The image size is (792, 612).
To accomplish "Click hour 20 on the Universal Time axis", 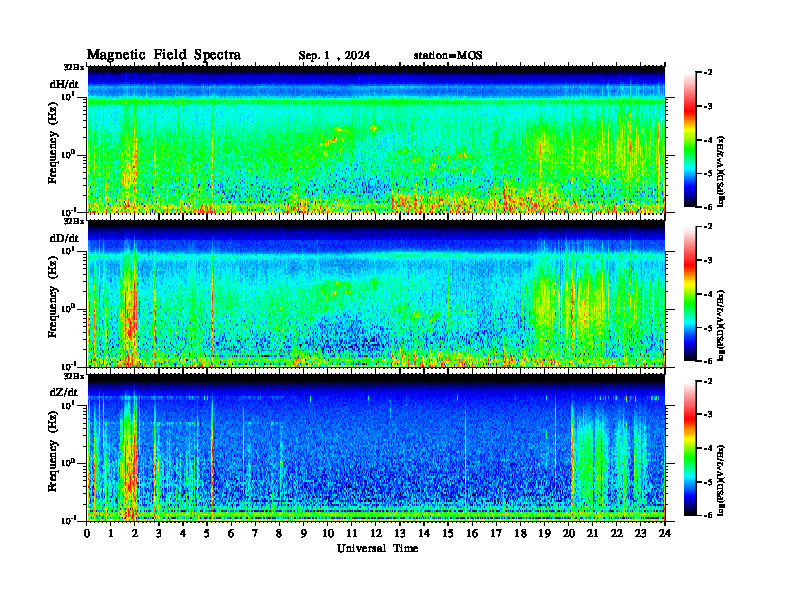I will point(568,533).
